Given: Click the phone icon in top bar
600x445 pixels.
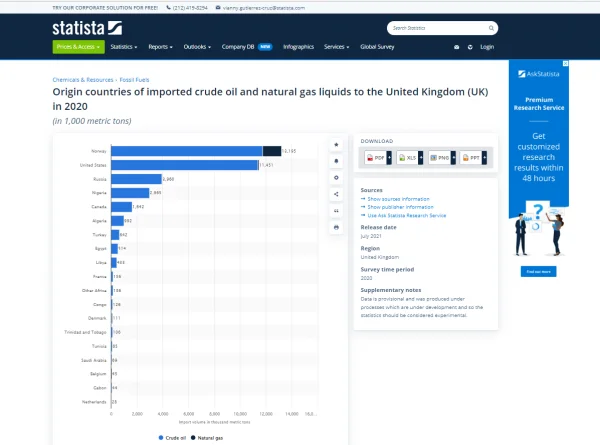Looking at the screenshot, I should click(168, 8).
